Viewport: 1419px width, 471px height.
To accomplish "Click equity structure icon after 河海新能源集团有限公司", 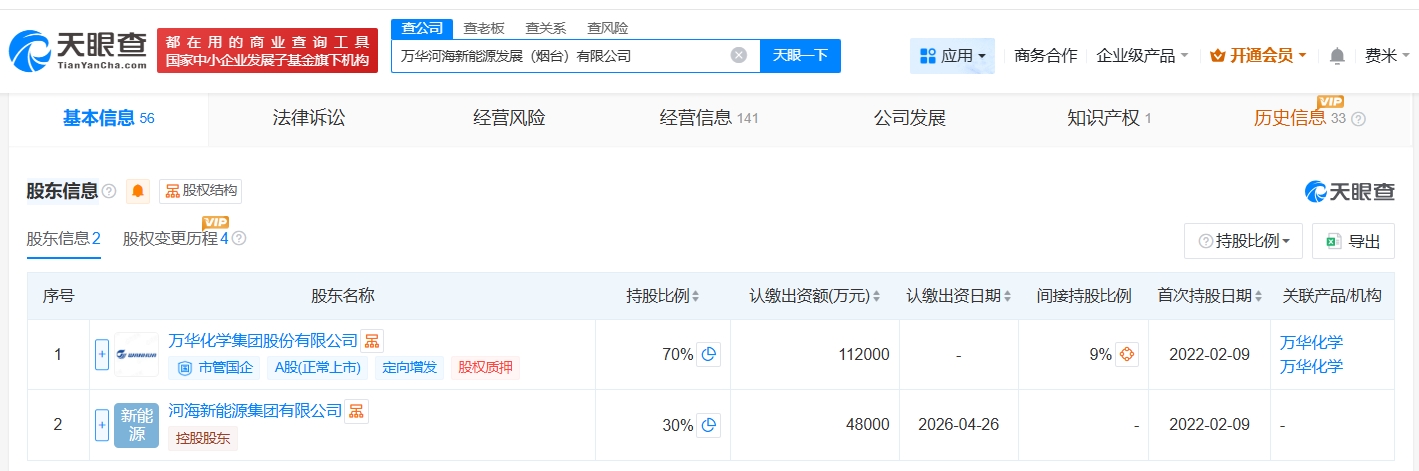I will pos(356,411).
